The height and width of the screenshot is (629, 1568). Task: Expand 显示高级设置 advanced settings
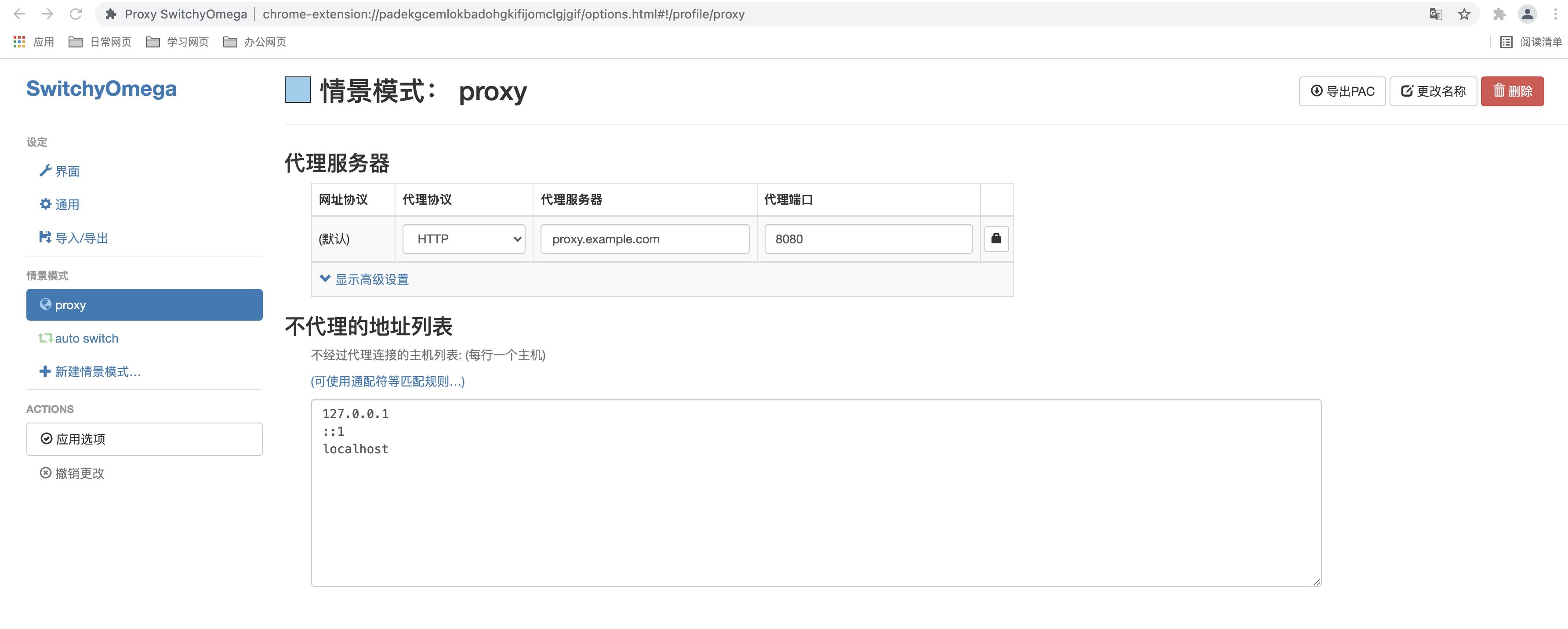364,279
